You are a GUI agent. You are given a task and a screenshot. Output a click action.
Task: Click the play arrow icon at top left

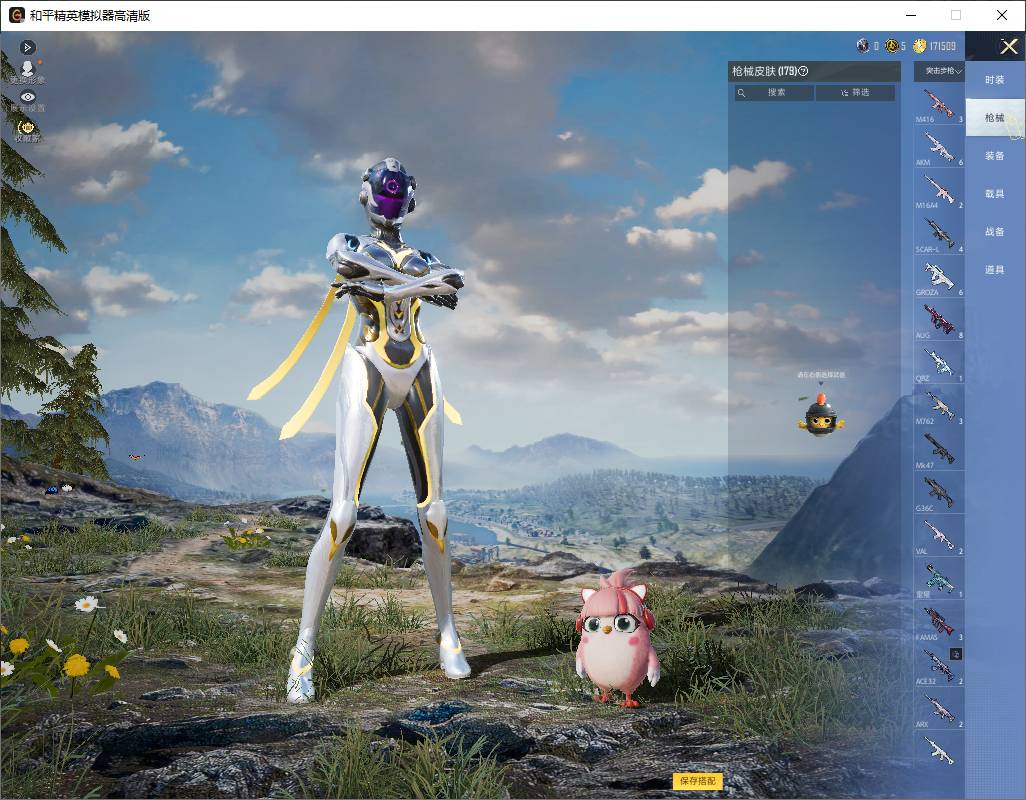[27, 47]
